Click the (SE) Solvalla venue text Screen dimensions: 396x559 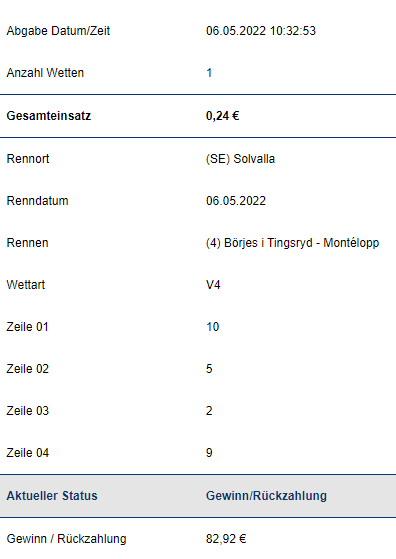pos(240,159)
